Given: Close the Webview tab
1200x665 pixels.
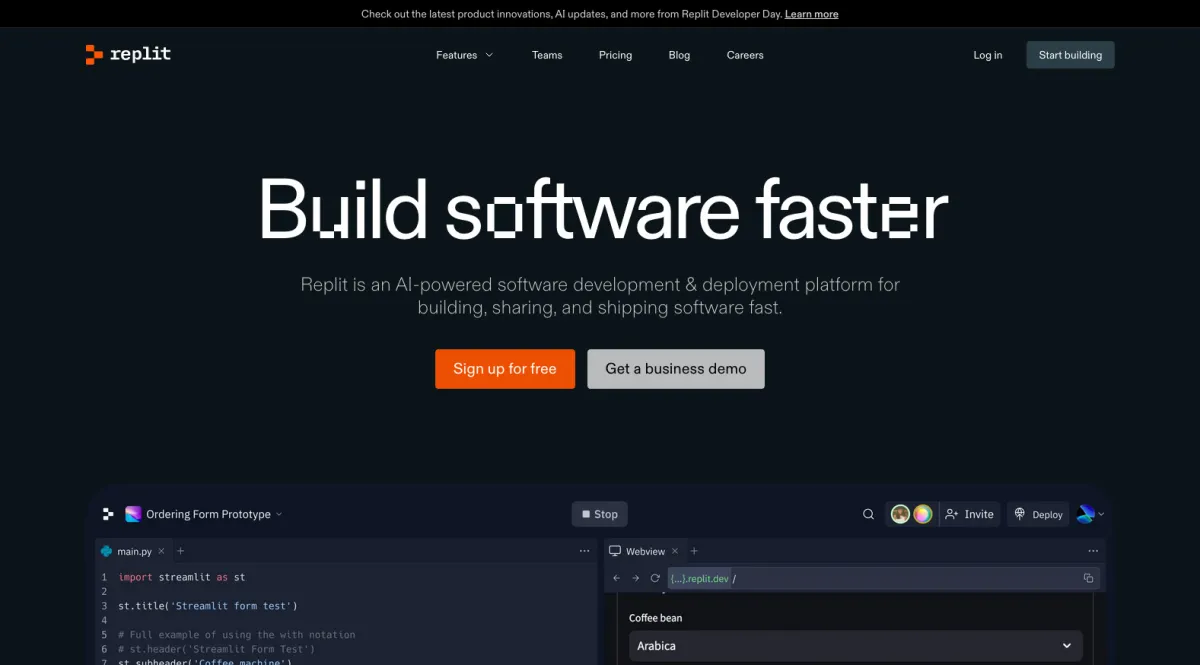Looking at the screenshot, I should coord(675,551).
